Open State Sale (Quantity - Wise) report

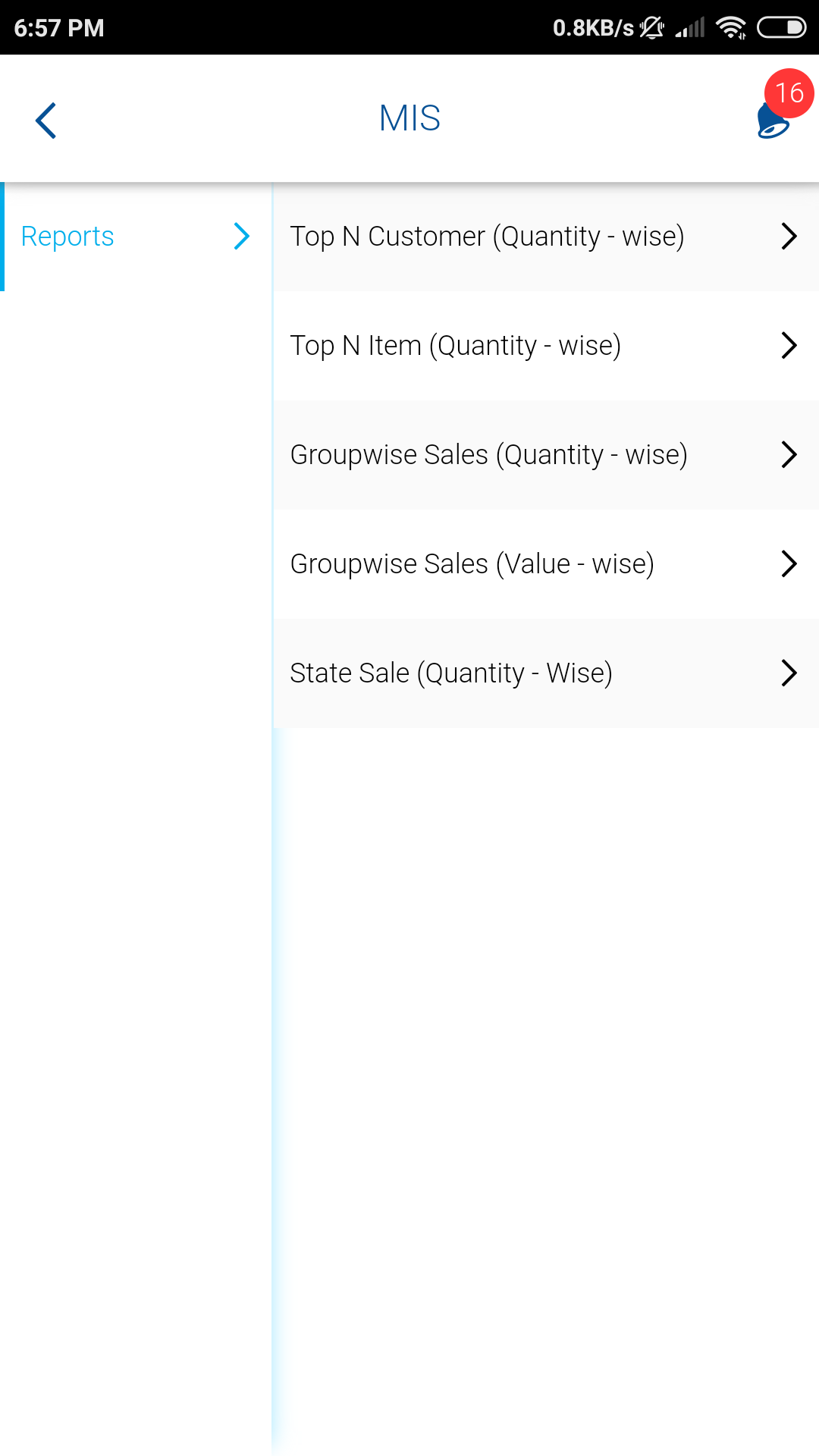(451, 673)
